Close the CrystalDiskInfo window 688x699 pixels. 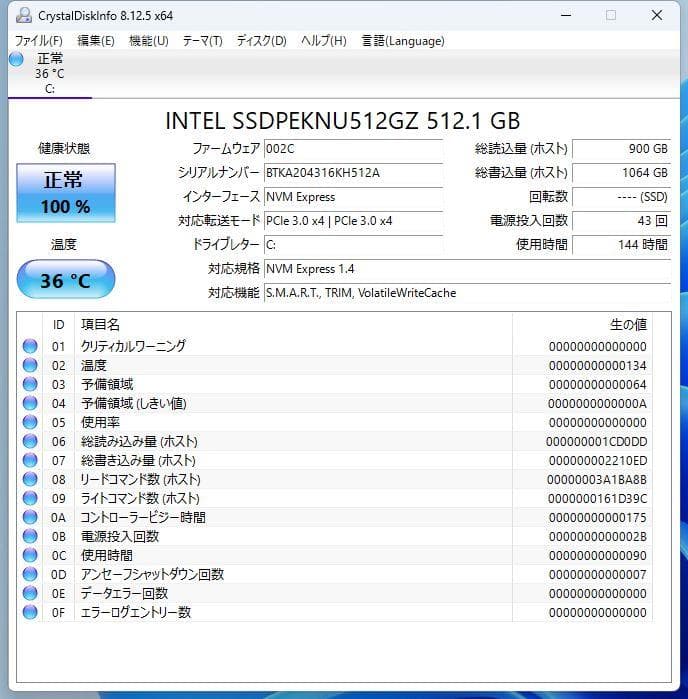click(x=657, y=15)
